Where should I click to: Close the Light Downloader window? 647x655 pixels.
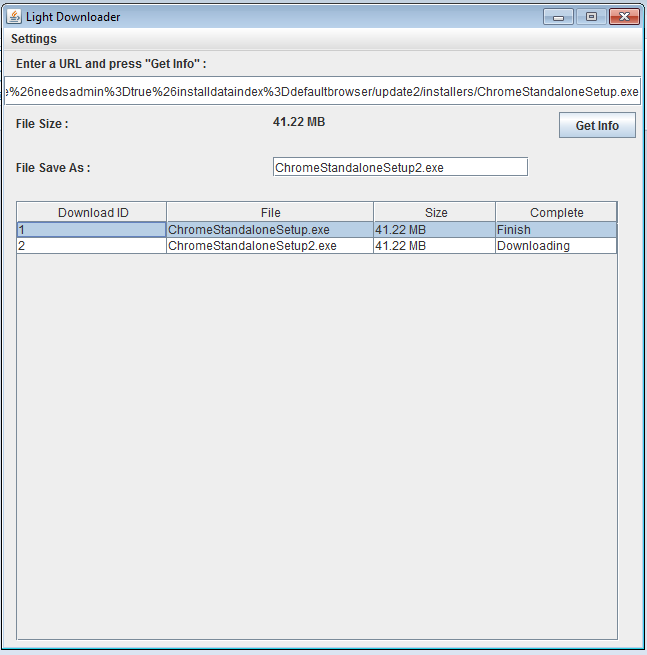click(624, 17)
